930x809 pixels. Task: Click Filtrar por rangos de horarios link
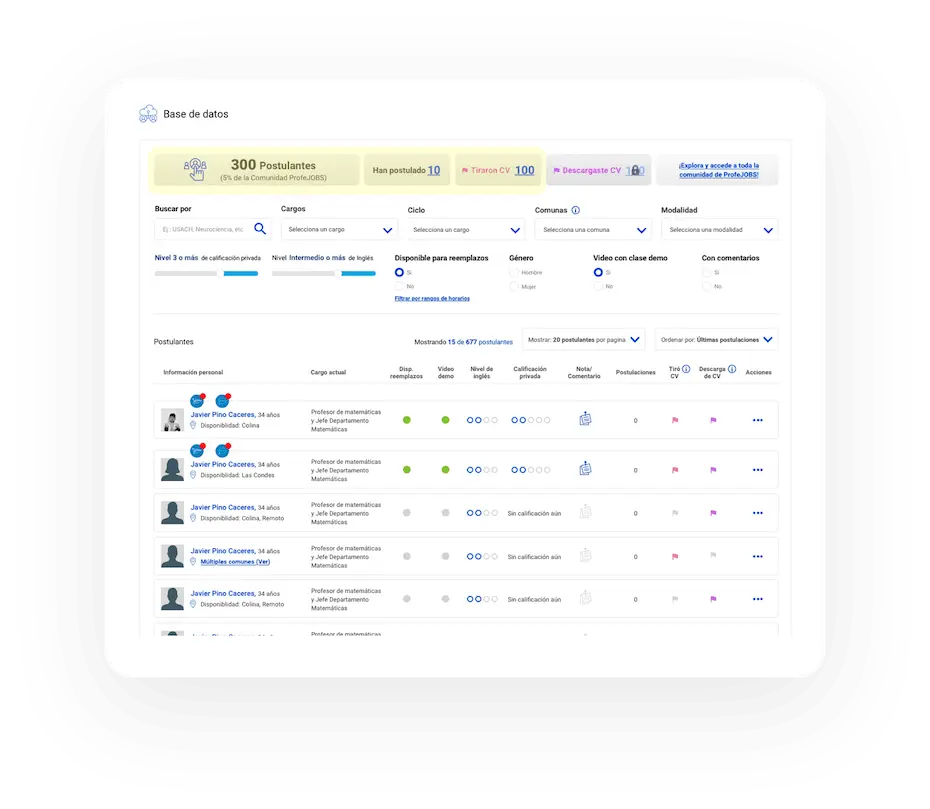click(432, 298)
